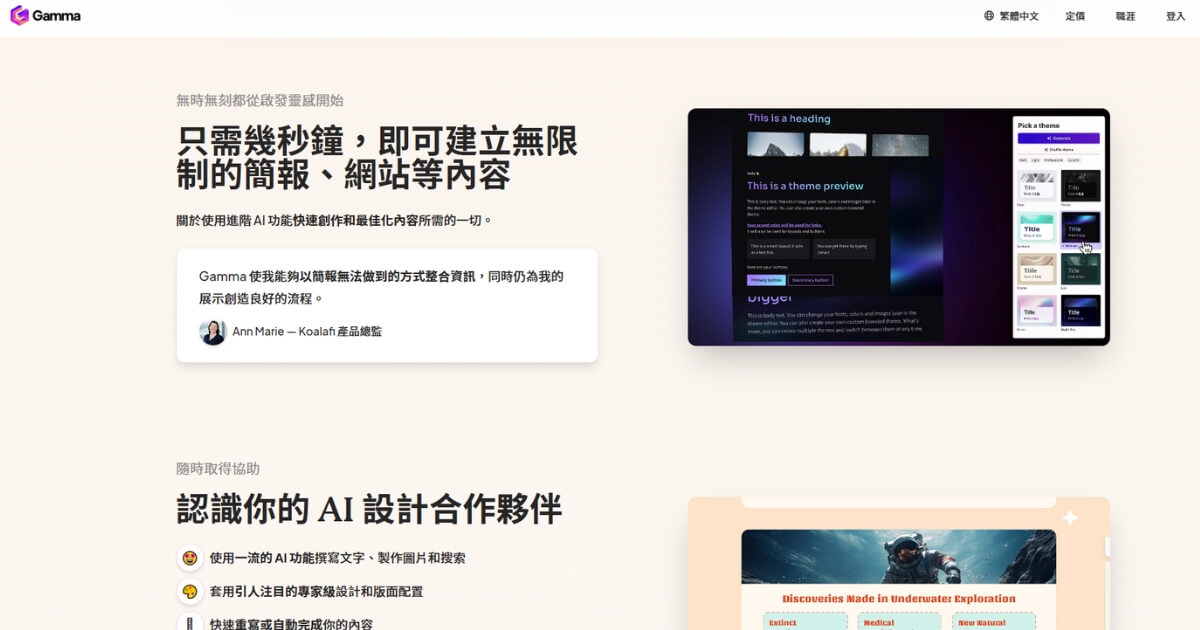Open the 繁體中文 language selector
This screenshot has height=630, width=1200.
(1011, 16)
